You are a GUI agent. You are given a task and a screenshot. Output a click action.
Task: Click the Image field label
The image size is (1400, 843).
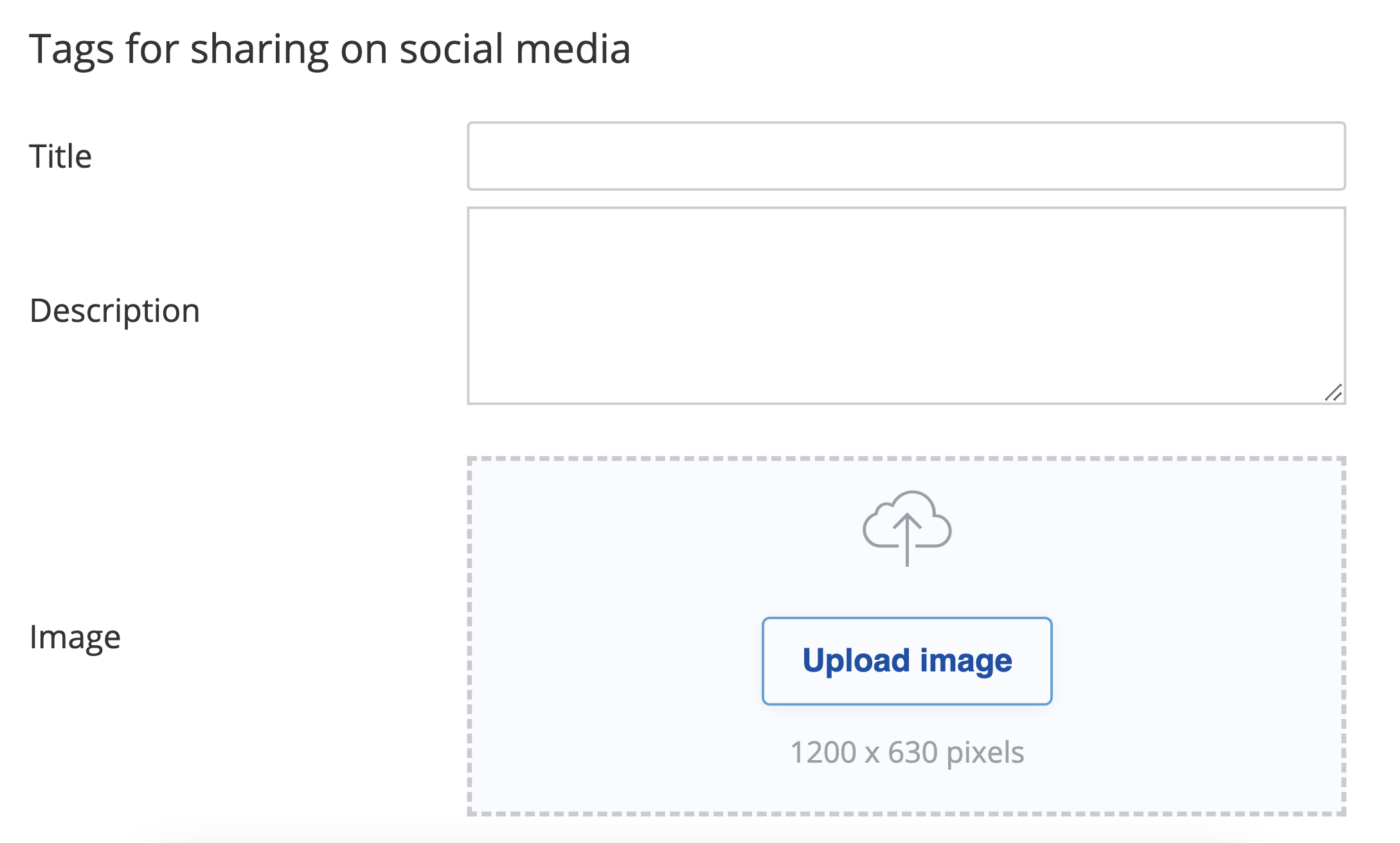tap(75, 637)
